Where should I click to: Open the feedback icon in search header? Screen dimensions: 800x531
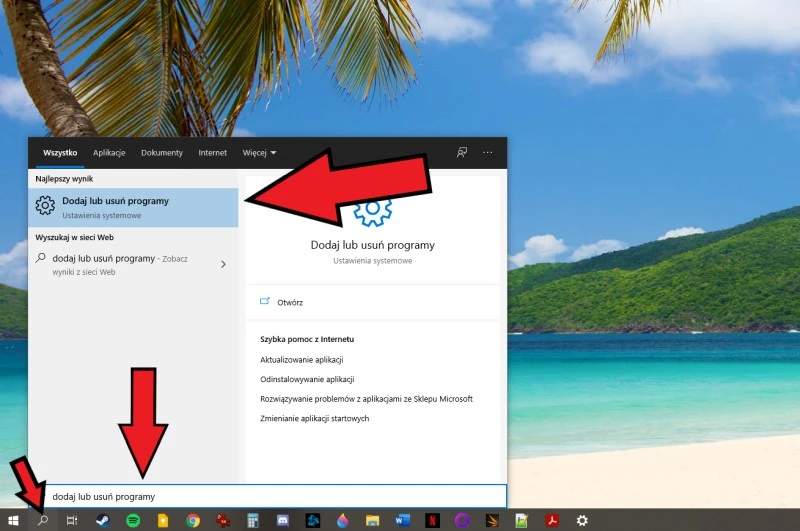tap(462, 153)
